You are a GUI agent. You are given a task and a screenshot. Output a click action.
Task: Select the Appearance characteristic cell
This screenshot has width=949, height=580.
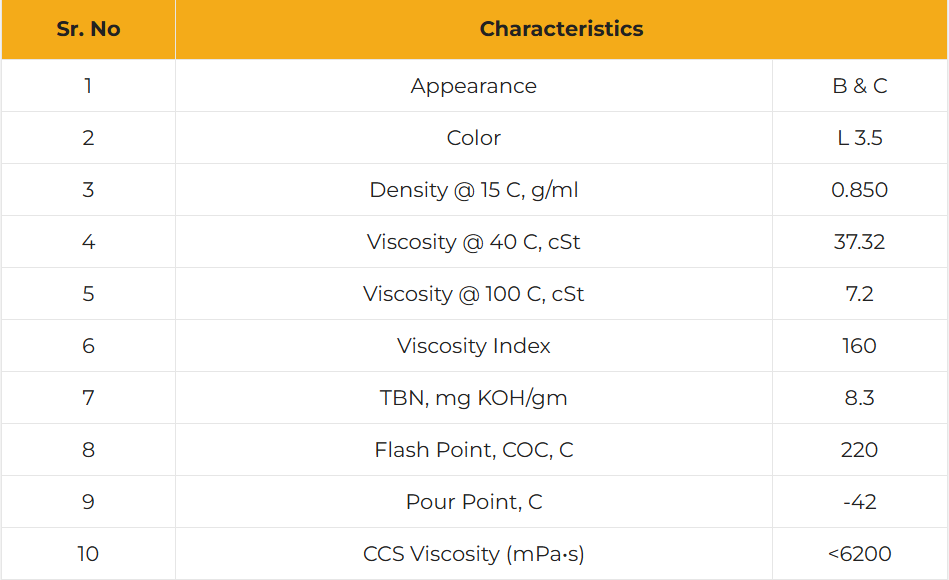tap(474, 85)
